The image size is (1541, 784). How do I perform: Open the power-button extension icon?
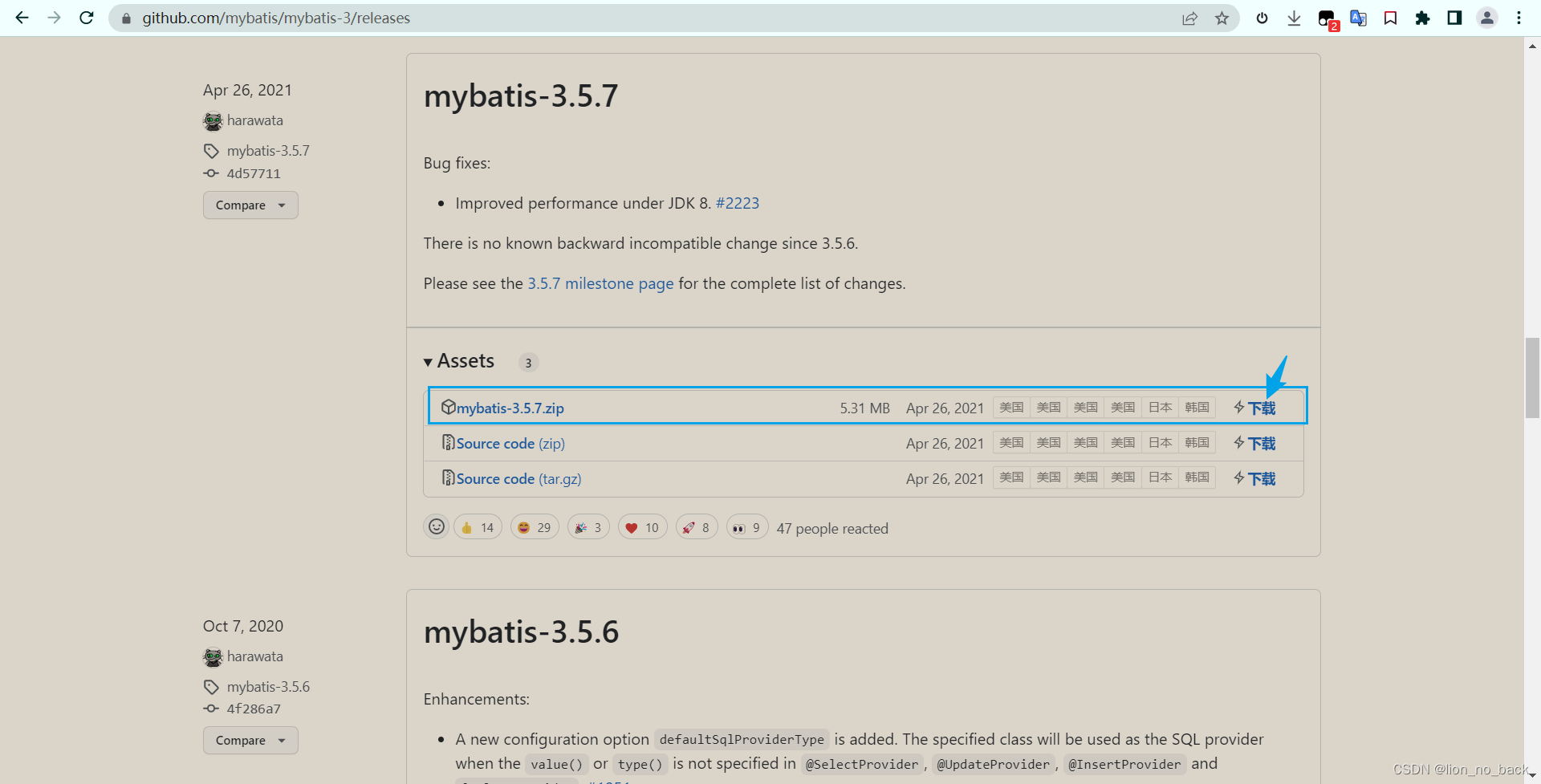1262,18
